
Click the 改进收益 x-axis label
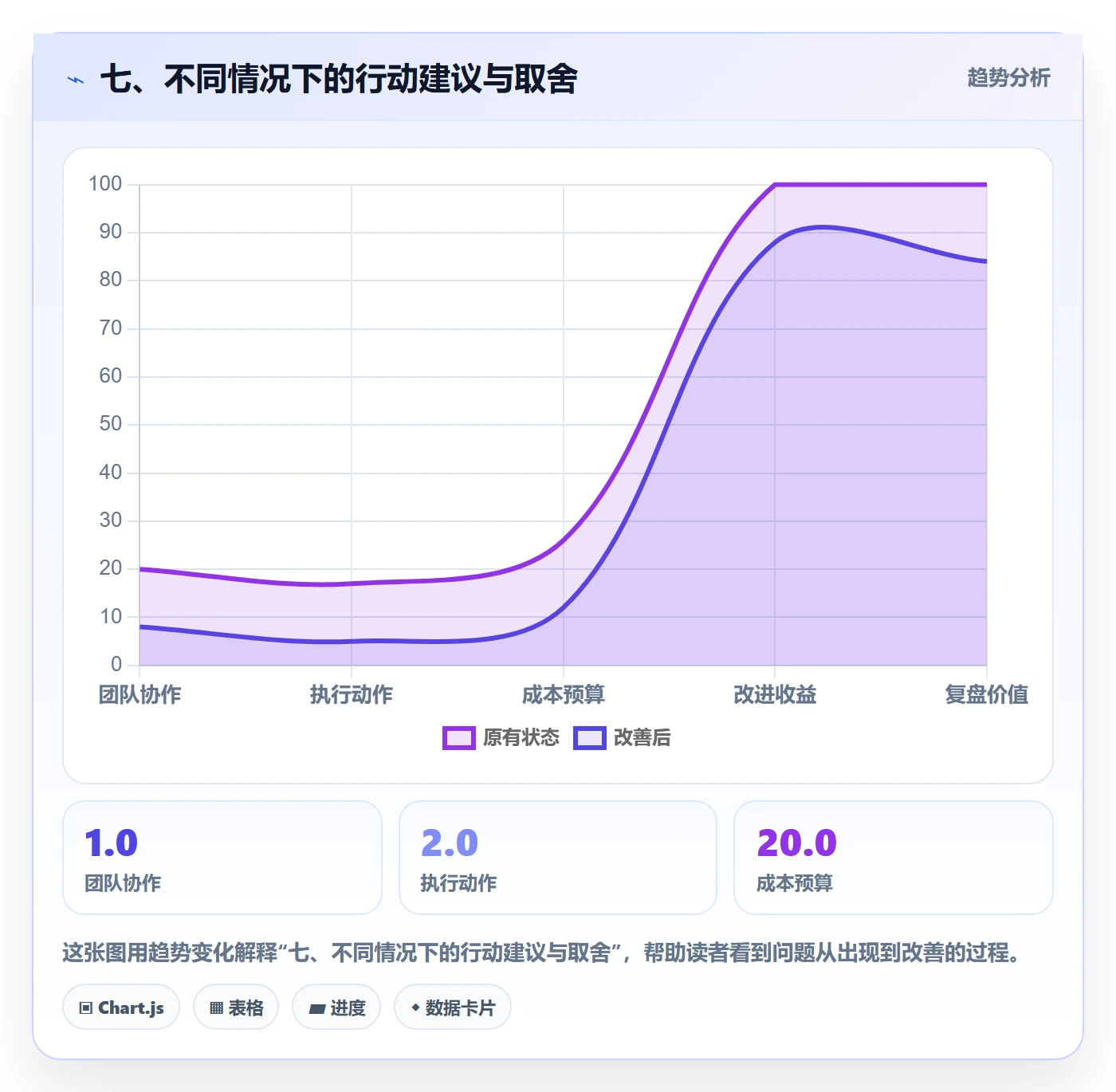[775, 695]
